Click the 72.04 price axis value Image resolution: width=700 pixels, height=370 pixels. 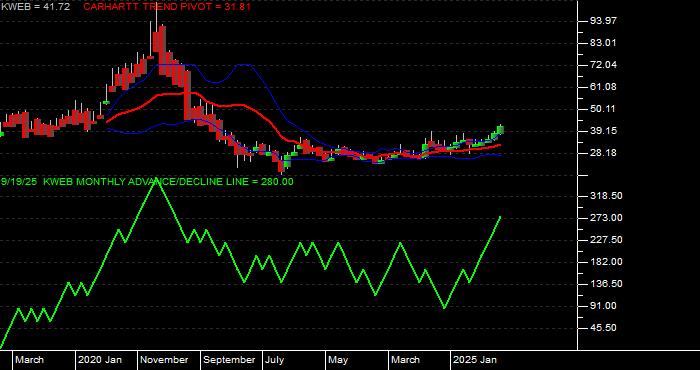point(603,65)
